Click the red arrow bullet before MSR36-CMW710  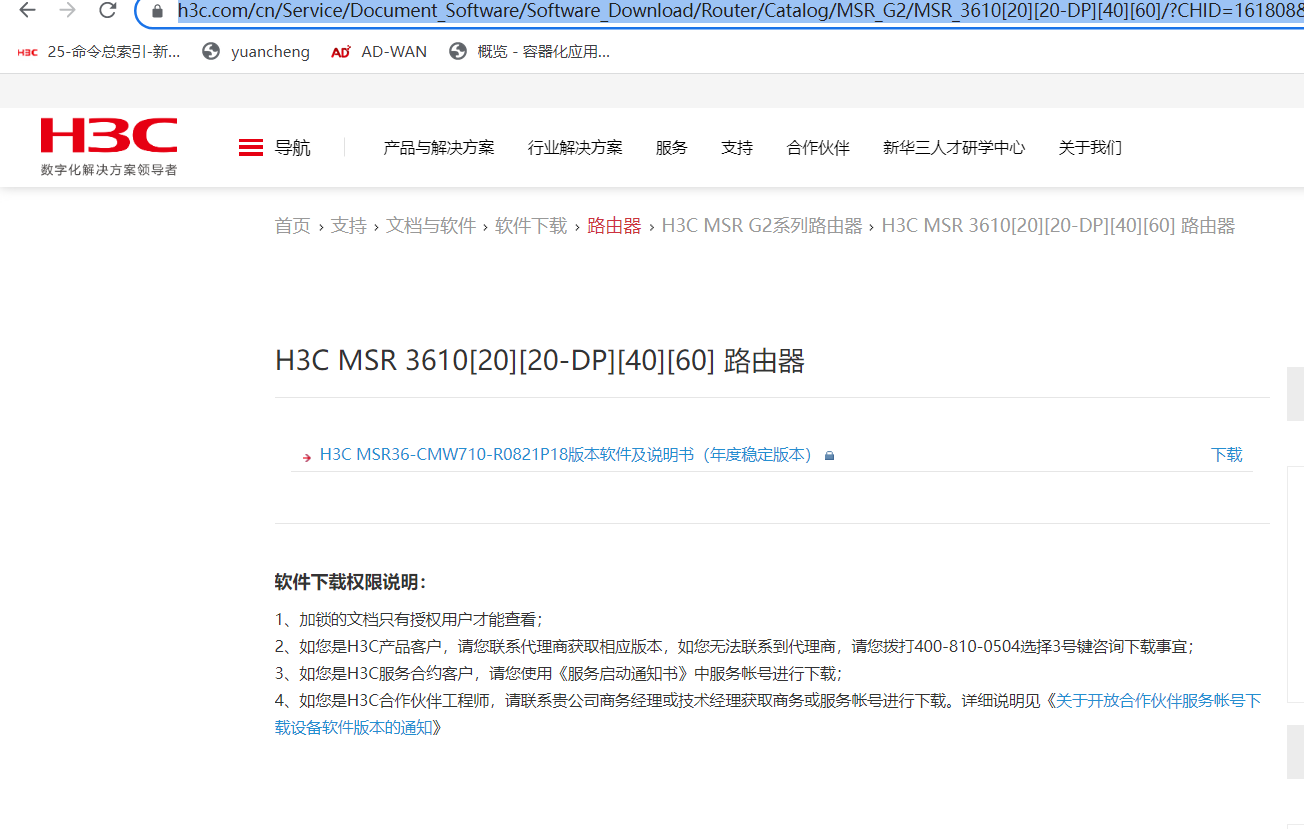pos(307,457)
